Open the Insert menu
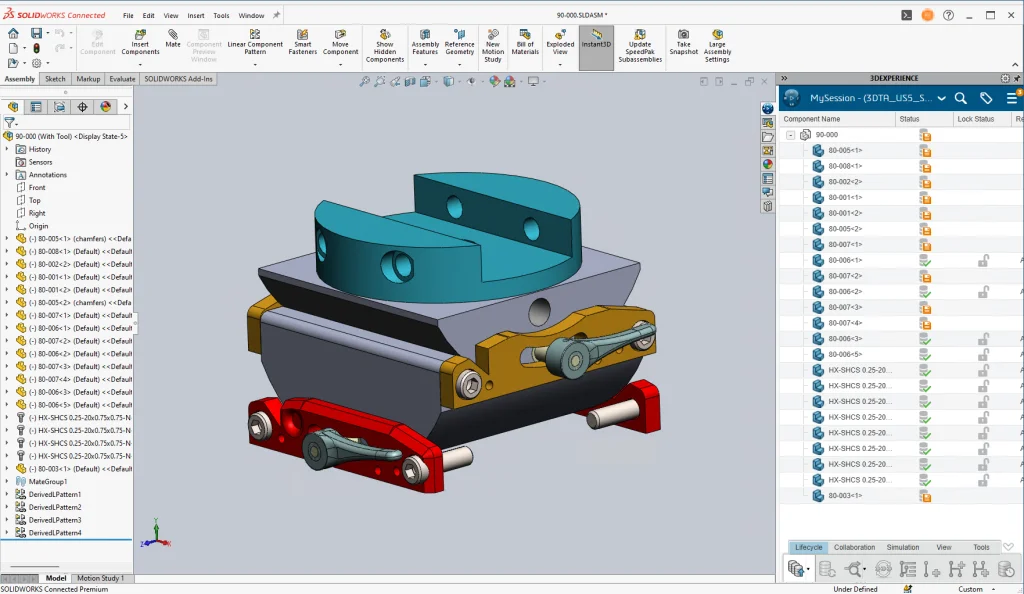Image resolution: width=1024 pixels, height=594 pixels. point(196,16)
